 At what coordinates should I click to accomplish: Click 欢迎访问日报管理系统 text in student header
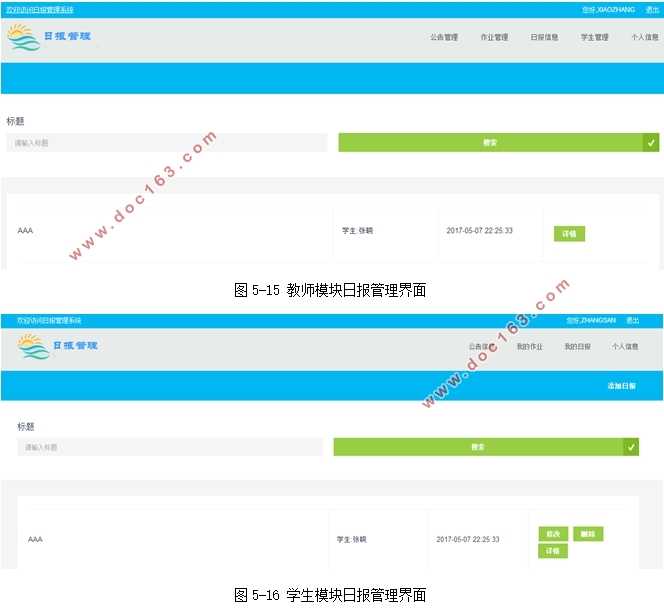(49, 321)
